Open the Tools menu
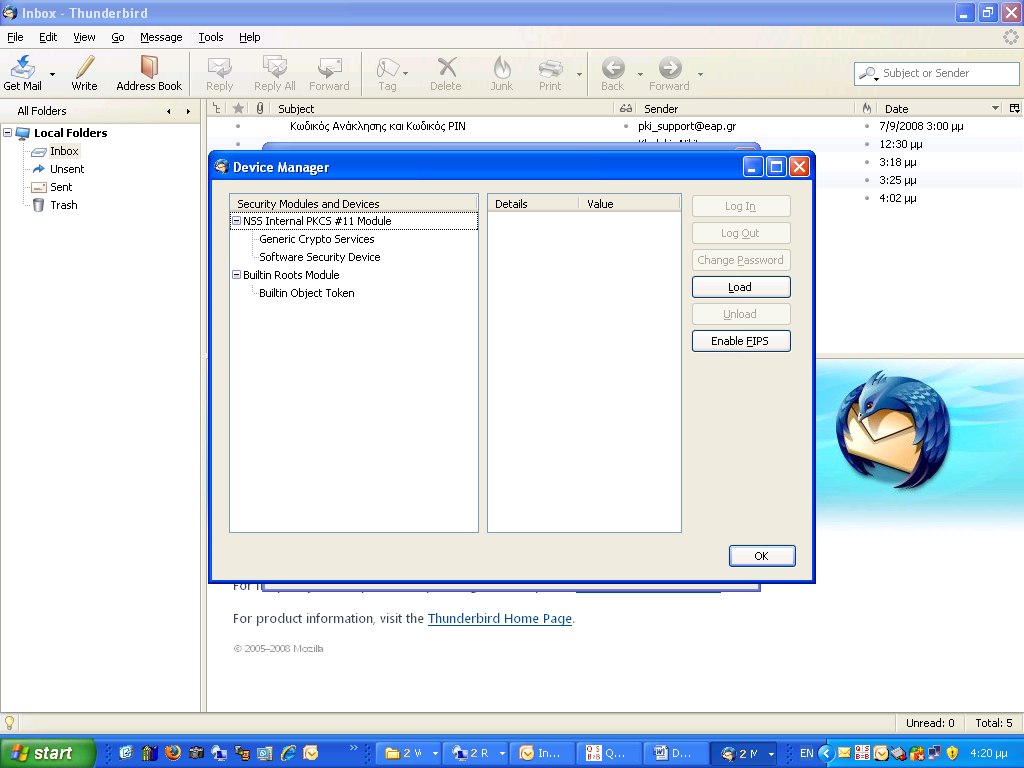Screen dimensions: 1024x768 (211, 37)
